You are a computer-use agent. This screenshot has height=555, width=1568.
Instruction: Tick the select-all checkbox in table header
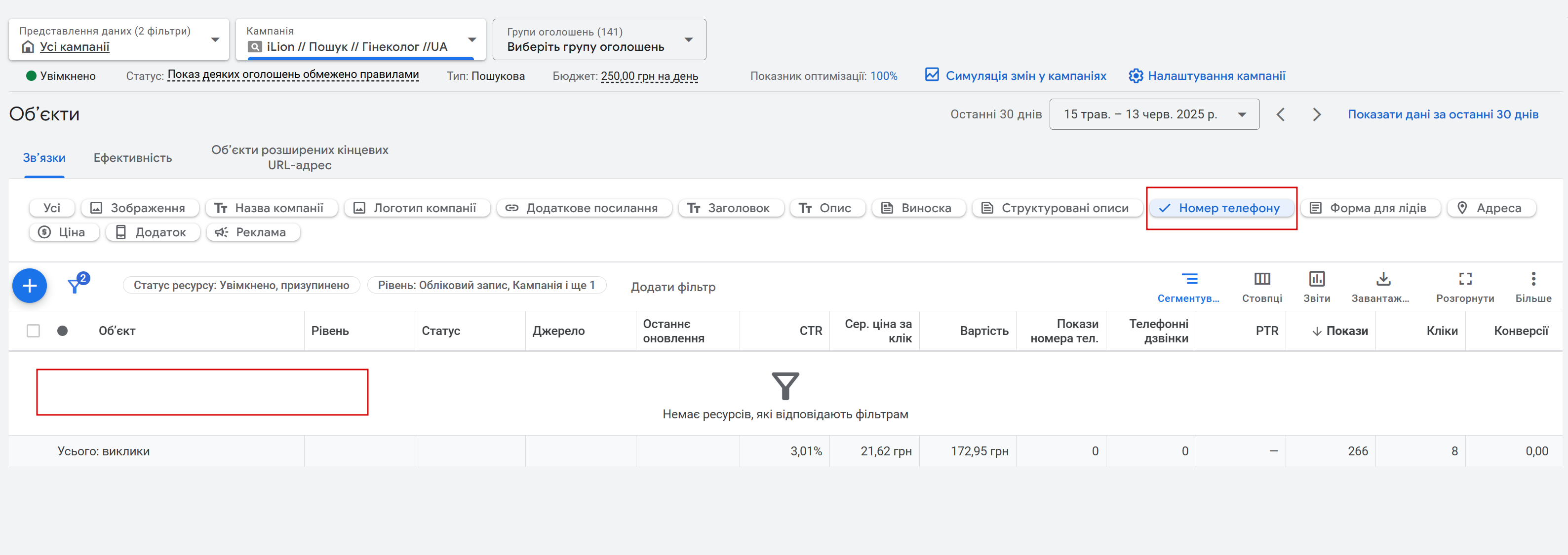tap(34, 331)
